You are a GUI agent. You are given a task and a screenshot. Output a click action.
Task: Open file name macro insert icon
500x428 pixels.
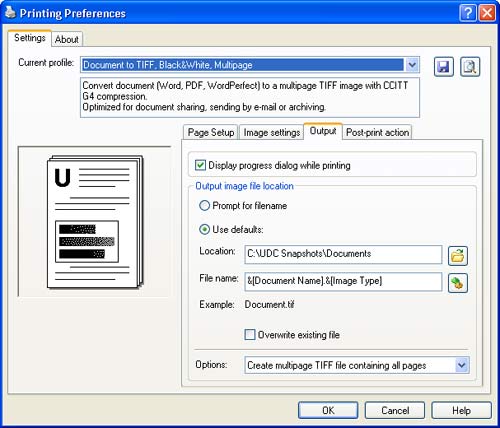(x=458, y=283)
